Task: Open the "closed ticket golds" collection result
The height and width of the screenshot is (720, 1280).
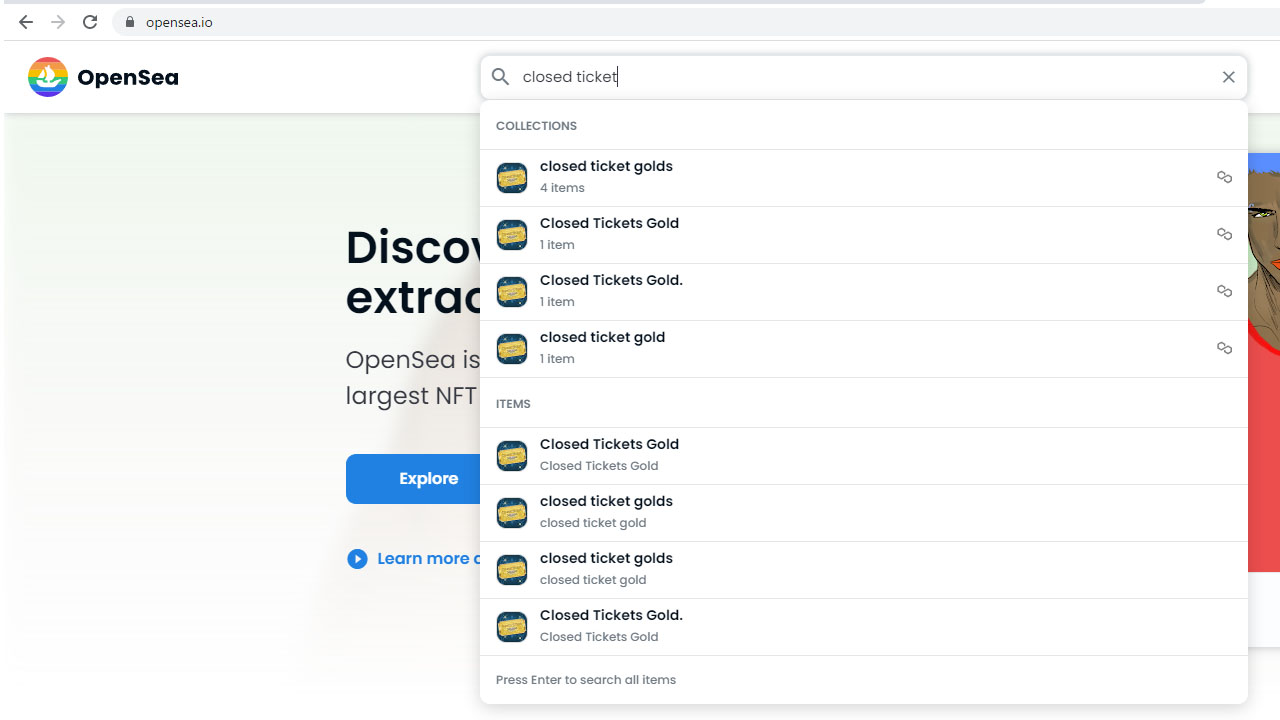Action: [x=605, y=176]
